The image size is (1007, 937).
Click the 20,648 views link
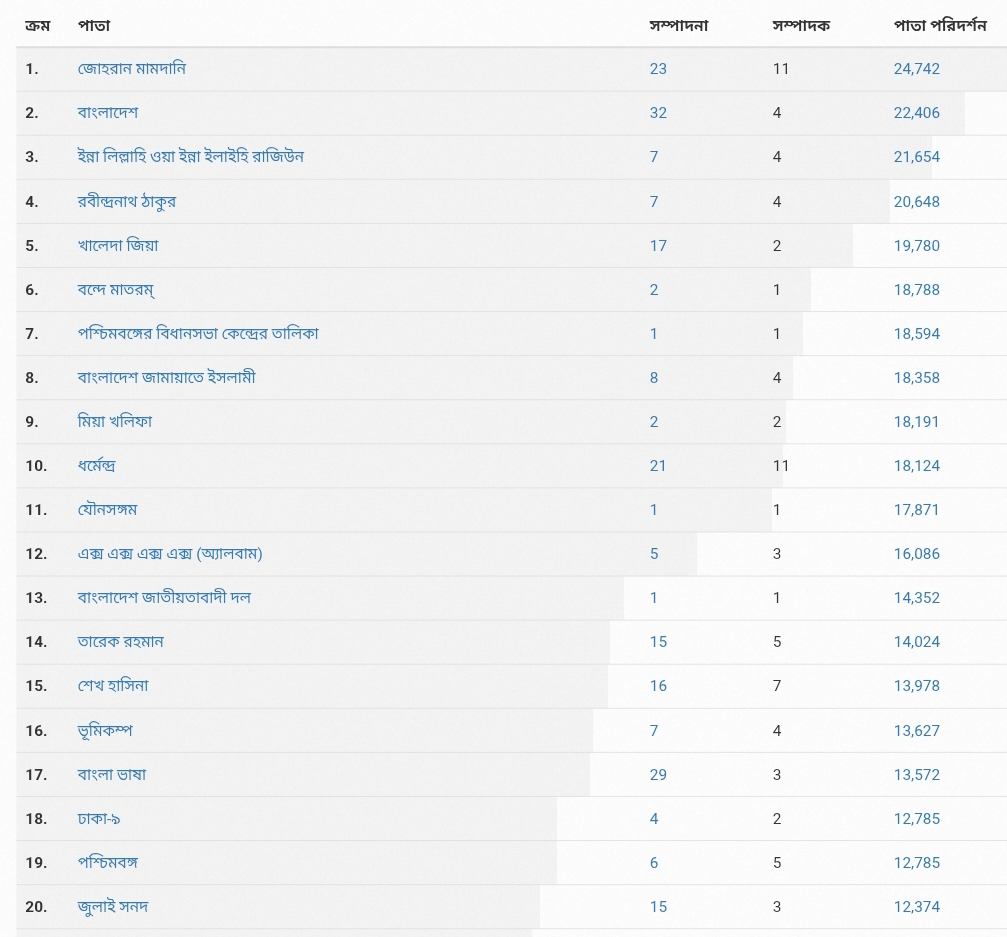(916, 201)
